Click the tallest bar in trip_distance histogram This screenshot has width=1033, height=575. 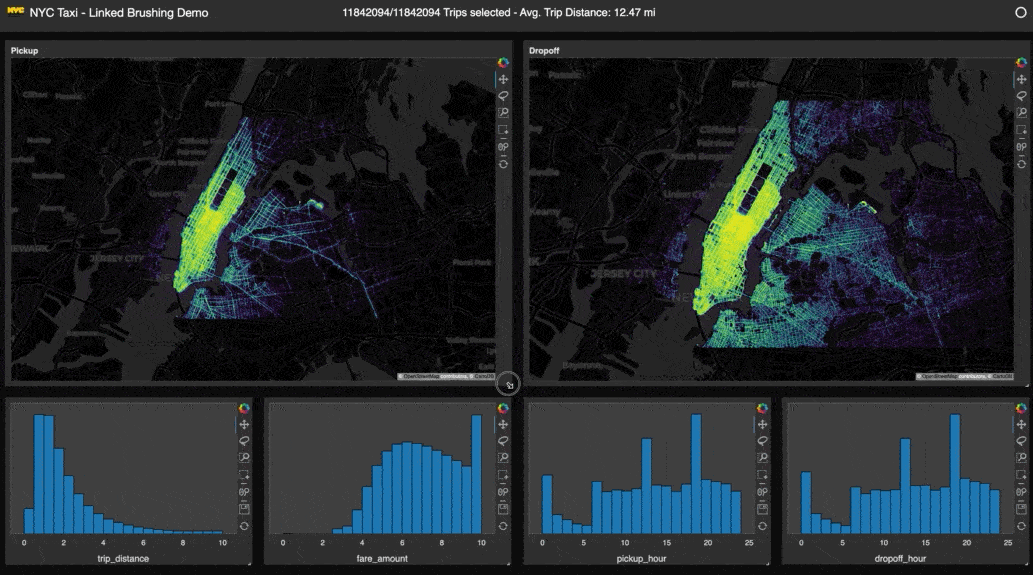click(39, 474)
